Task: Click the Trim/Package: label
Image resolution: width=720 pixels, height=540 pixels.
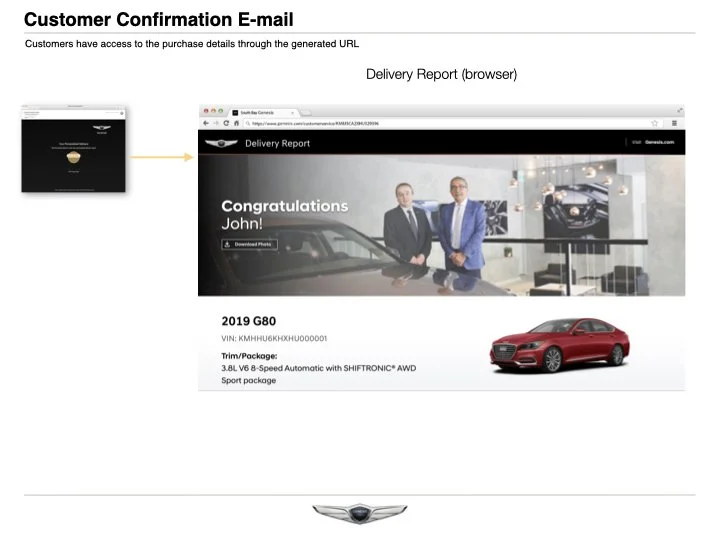Action: (249, 356)
